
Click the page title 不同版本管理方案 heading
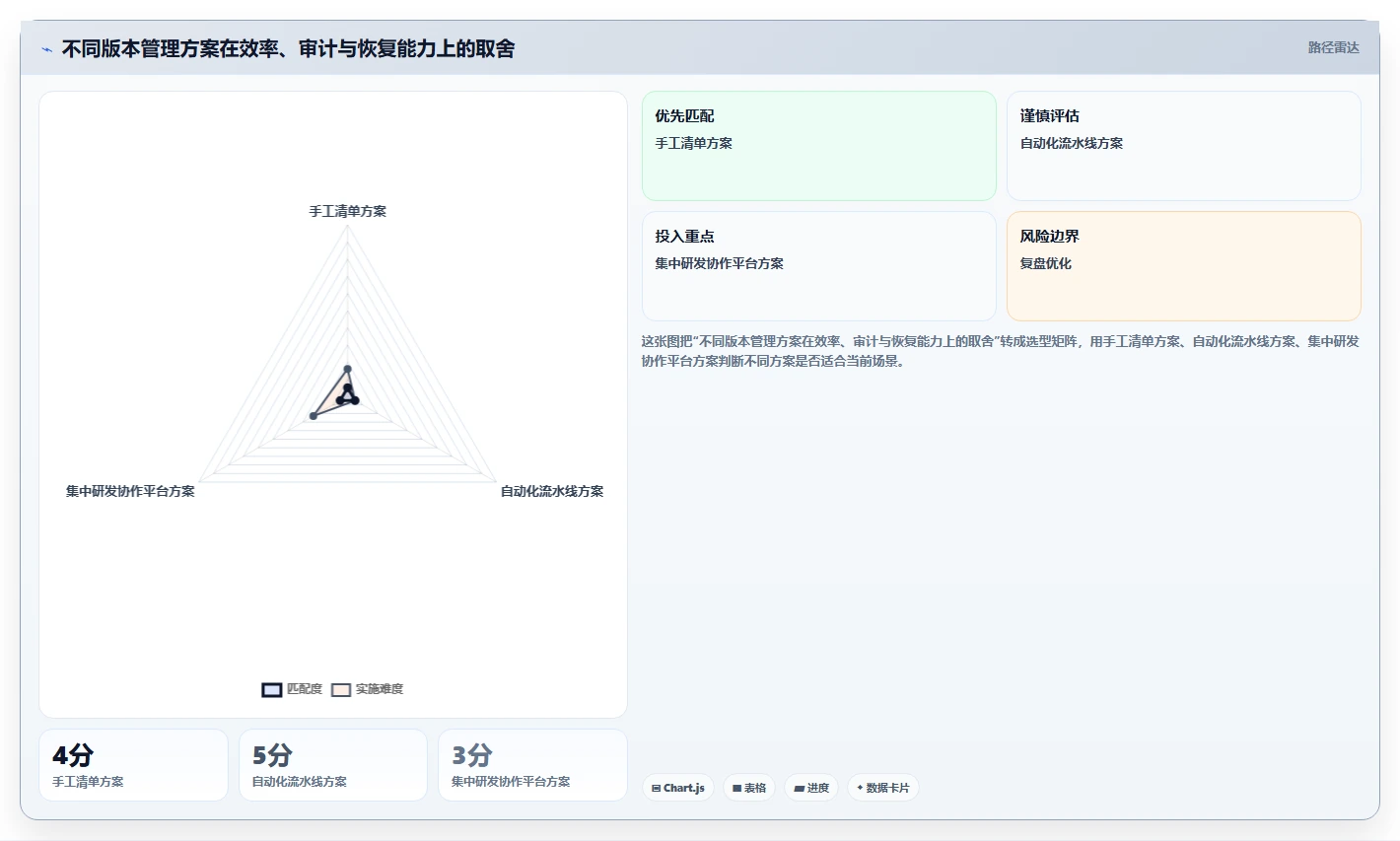coord(288,48)
